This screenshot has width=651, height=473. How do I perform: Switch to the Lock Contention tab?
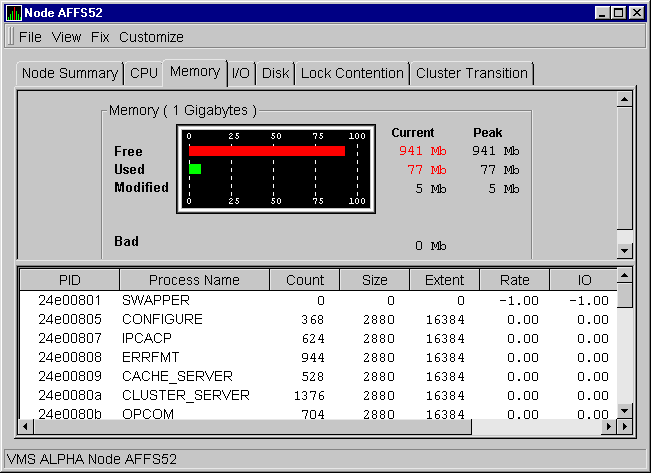[x=352, y=73]
